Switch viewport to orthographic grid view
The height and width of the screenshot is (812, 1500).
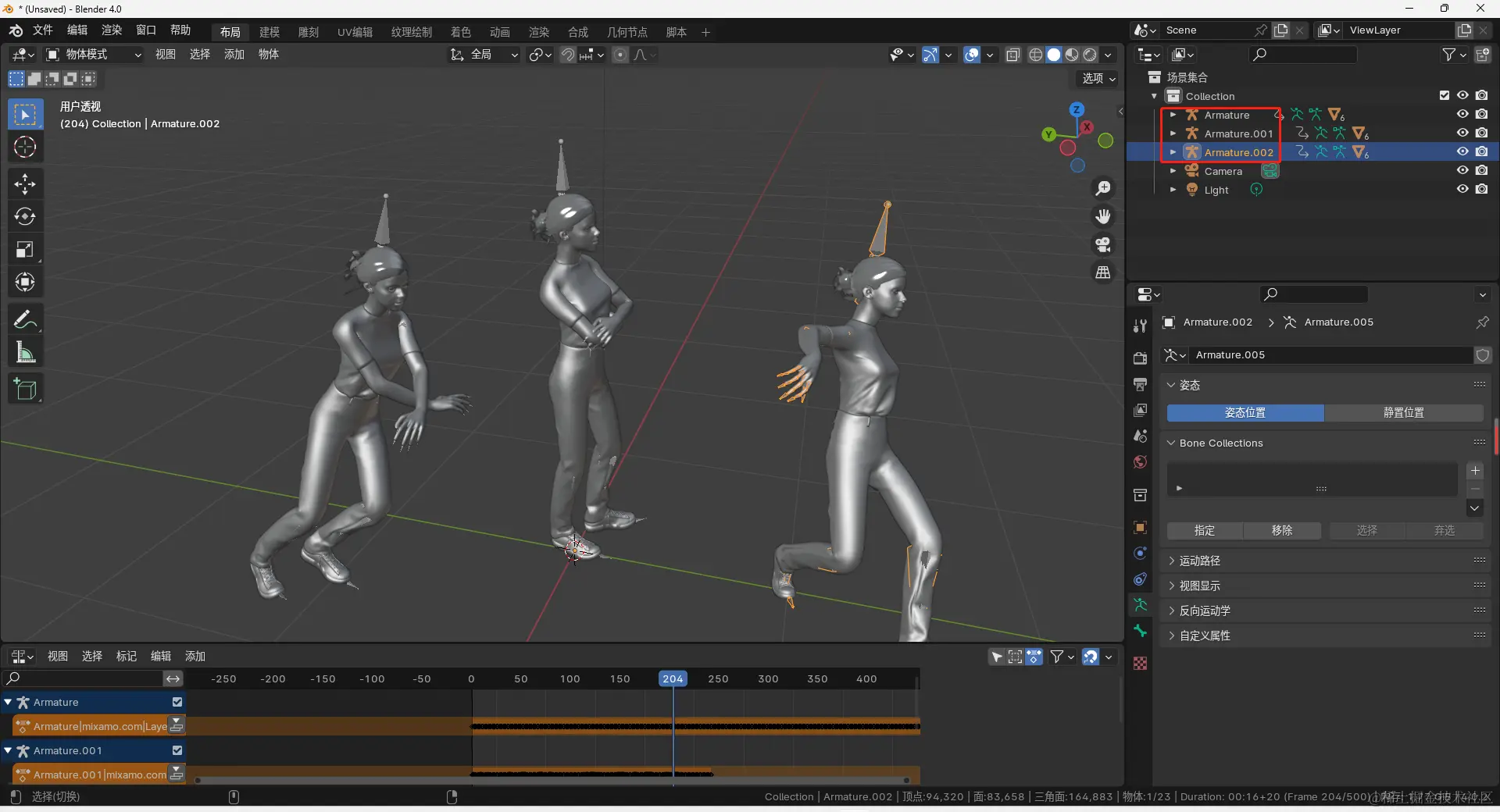tap(1103, 272)
